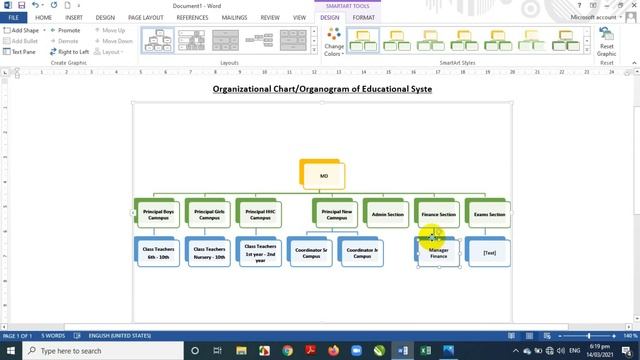The width and height of the screenshot is (640, 360).
Task: Select the Principal Boys Campus box
Action: point(157,213)
